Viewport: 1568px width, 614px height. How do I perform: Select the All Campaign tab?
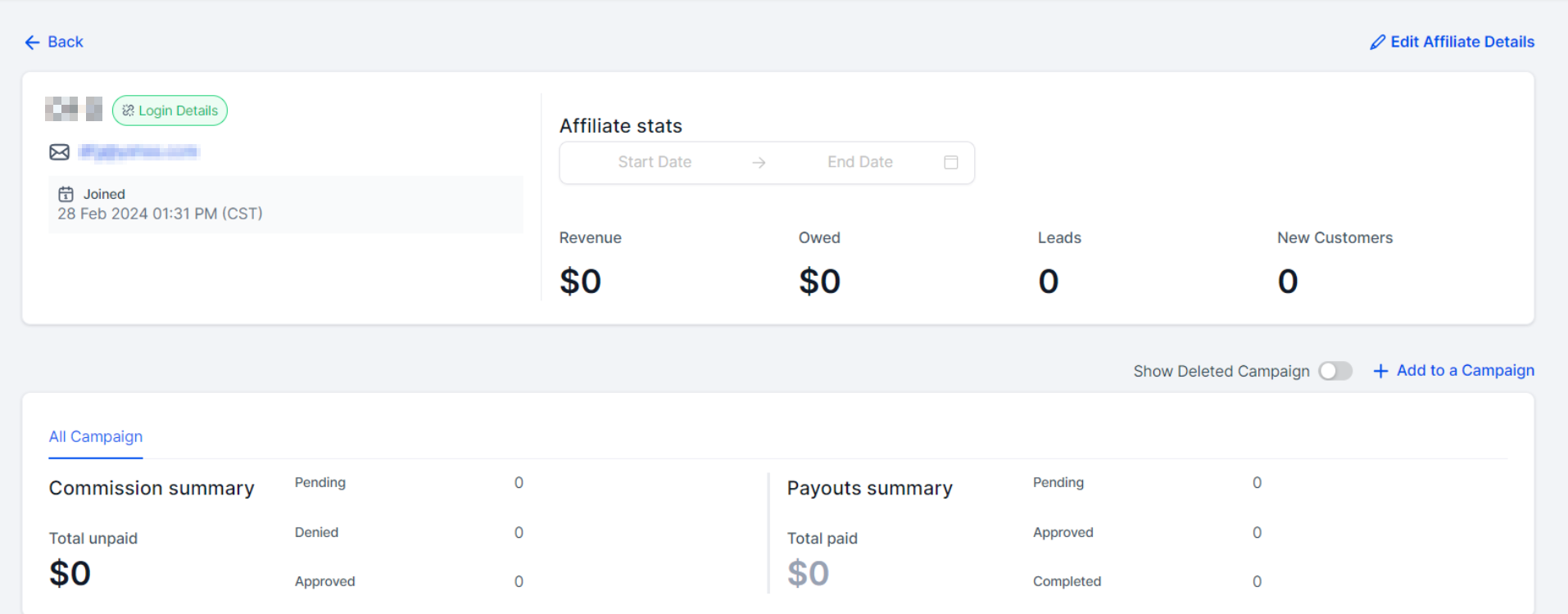tap(96, 436)
